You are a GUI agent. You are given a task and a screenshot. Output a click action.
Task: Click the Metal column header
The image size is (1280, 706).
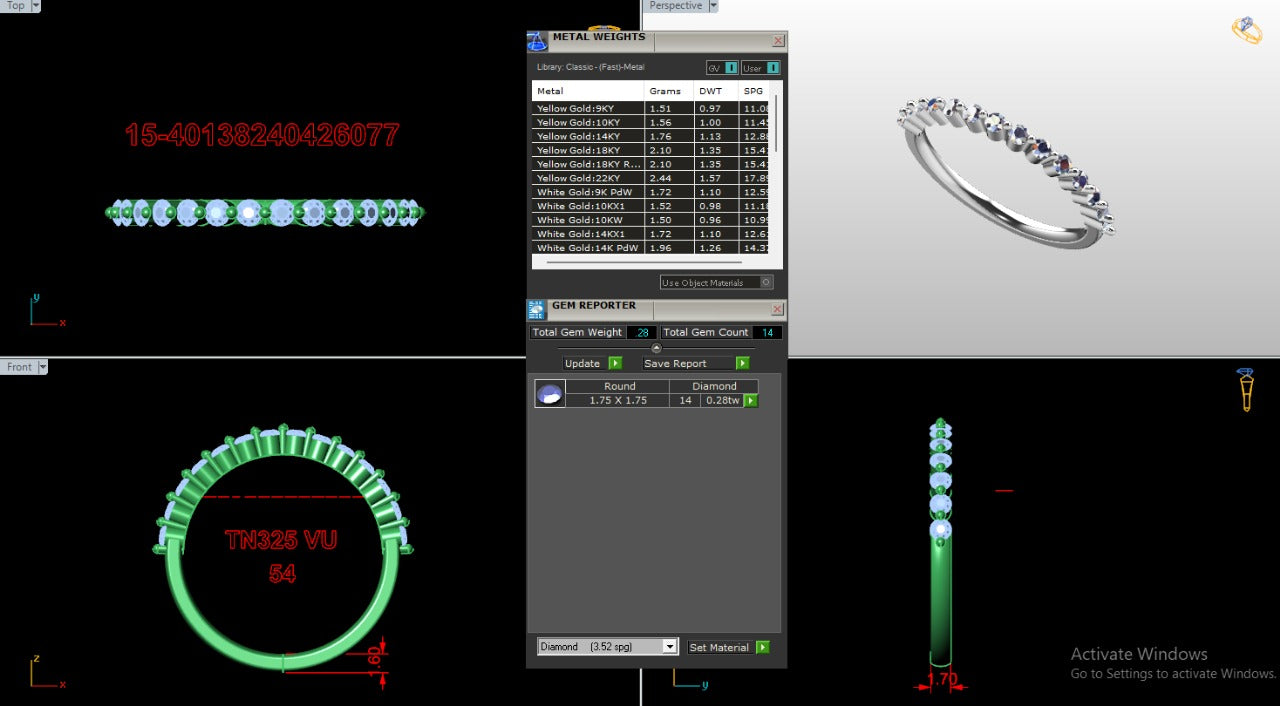click(x=588, y=91)
